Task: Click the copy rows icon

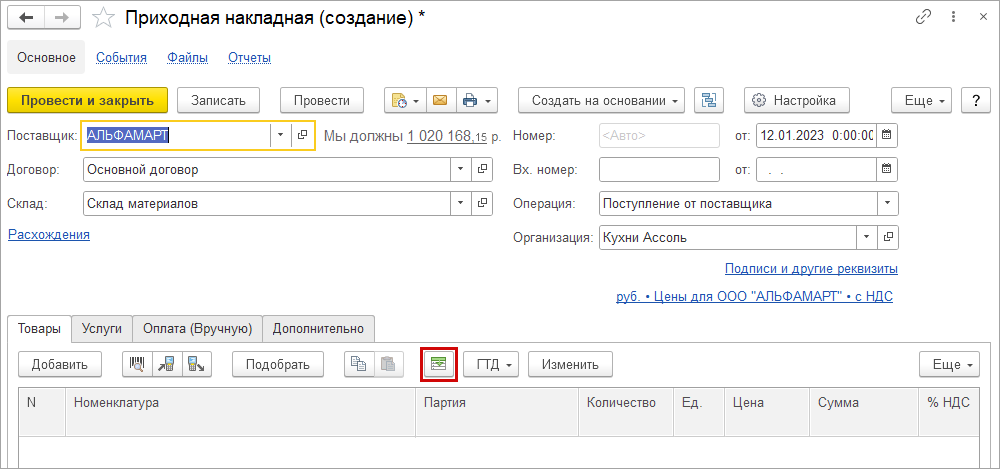Action: 357,365
